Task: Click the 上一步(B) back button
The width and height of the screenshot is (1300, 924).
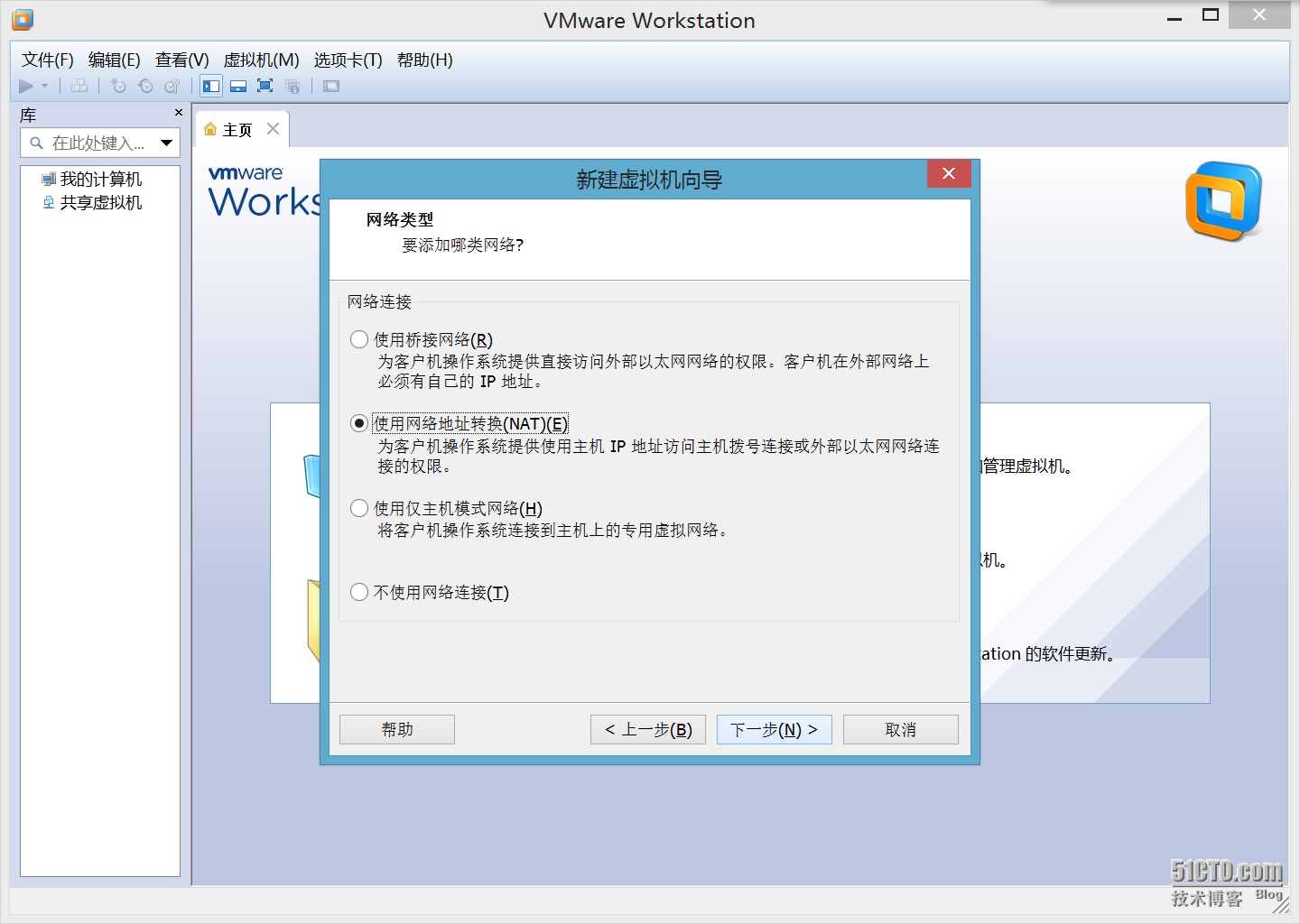Action: (x=648, y=729)
